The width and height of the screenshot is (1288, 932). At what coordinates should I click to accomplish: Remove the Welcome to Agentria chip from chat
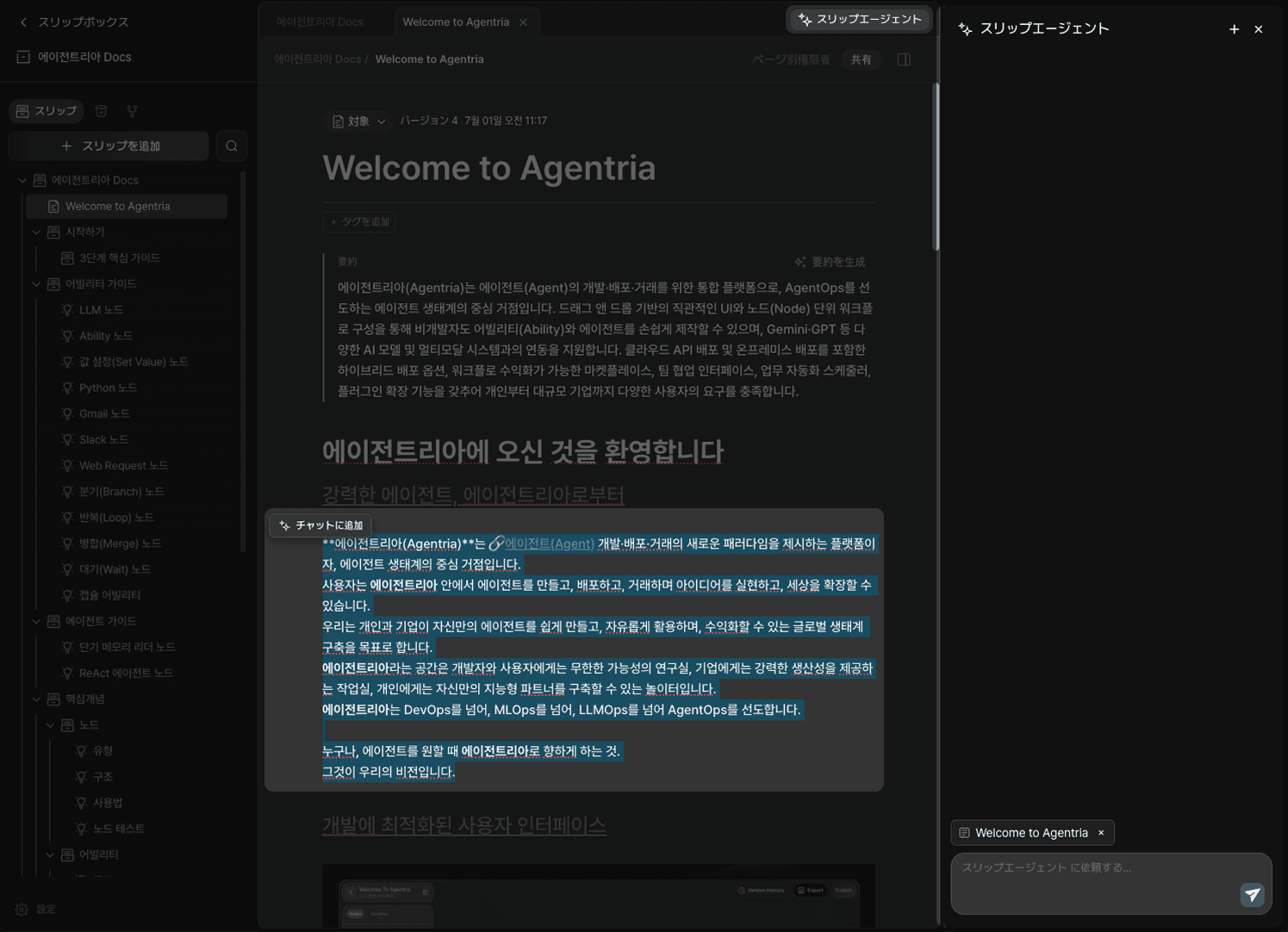click(x=1101, y=833)
